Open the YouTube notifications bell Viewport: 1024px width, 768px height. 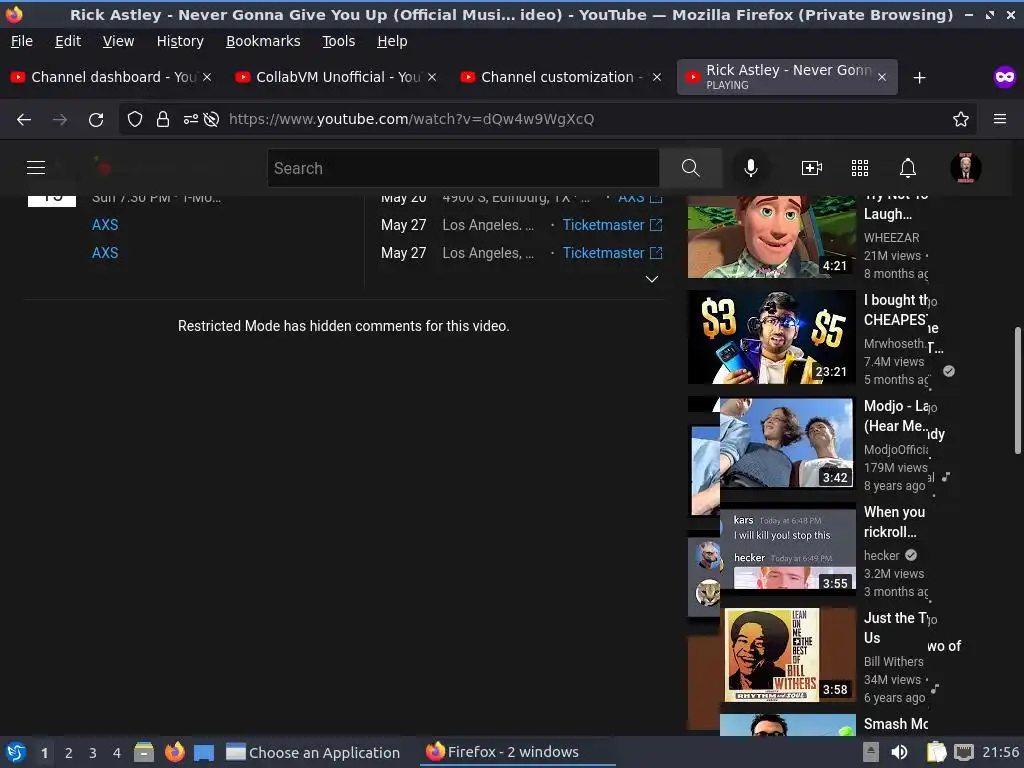tap(908, 168)
